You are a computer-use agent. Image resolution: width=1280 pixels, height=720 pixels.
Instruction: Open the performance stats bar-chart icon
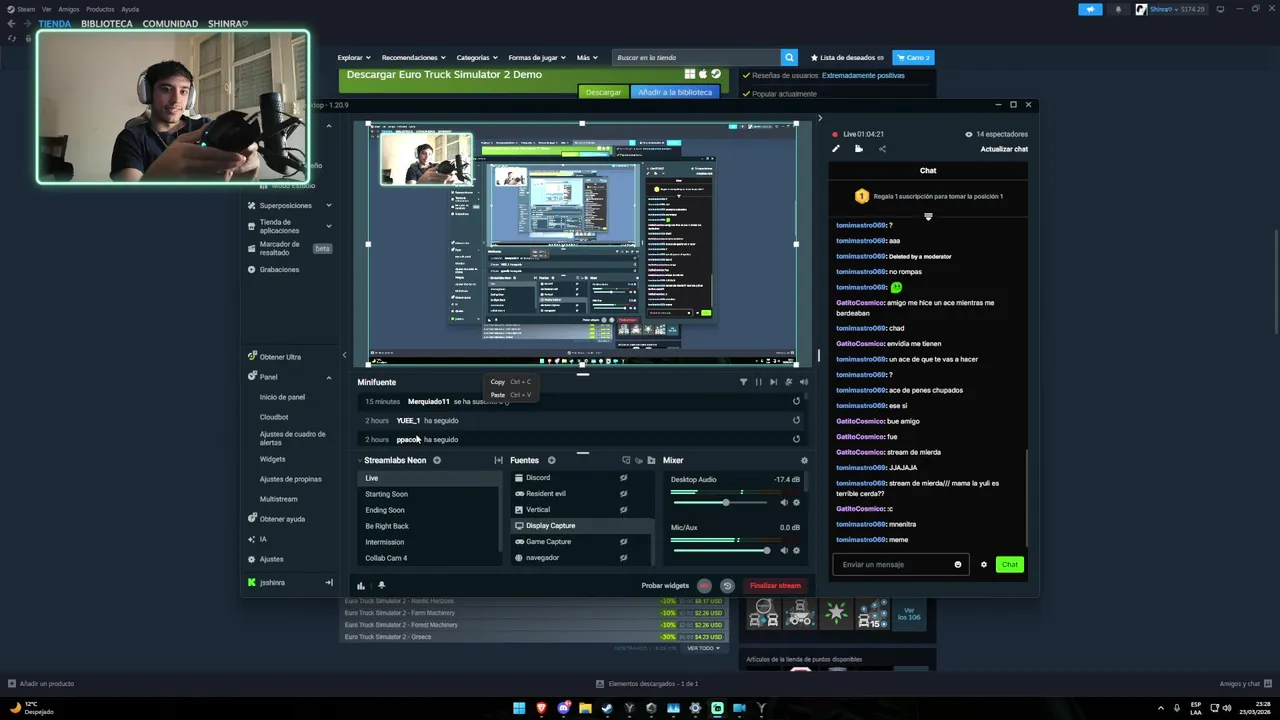point(361,586)
